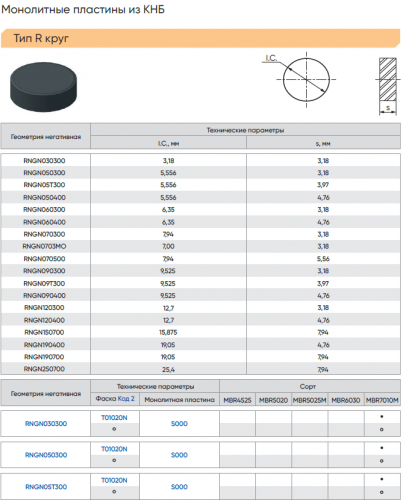
Task: Select the RNGN0703MO row in the table
Action: click(x=201, y=246)
